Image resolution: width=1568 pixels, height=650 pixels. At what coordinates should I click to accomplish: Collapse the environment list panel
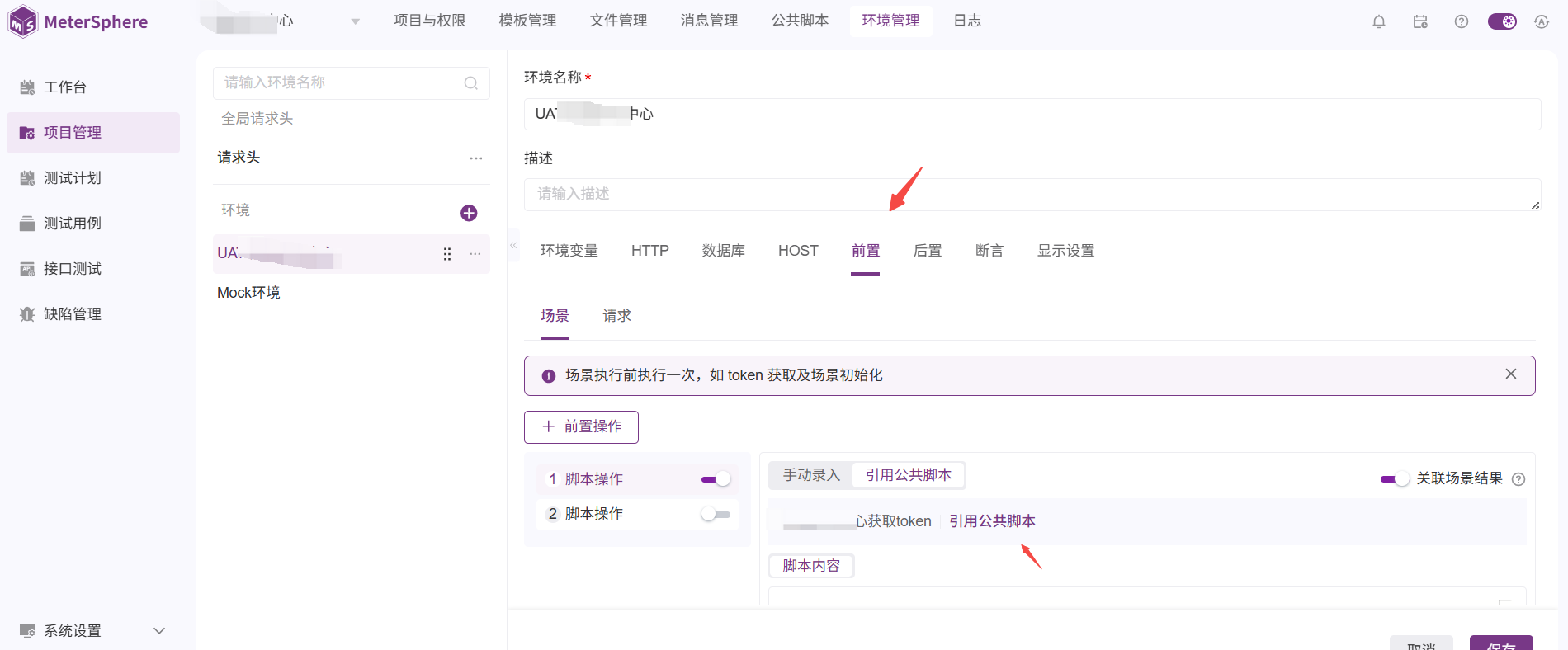(x=513, y=245)
